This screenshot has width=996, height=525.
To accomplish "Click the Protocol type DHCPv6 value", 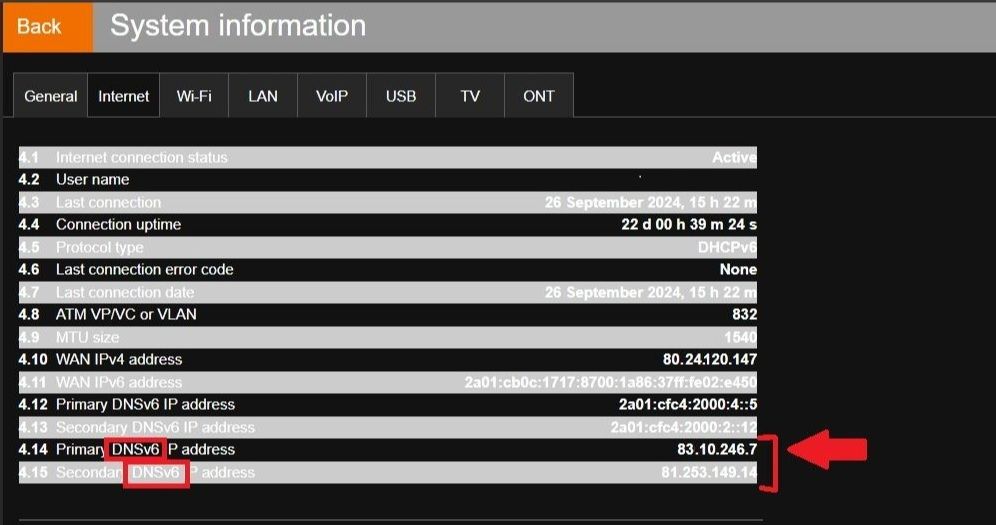I will [727, 247].
